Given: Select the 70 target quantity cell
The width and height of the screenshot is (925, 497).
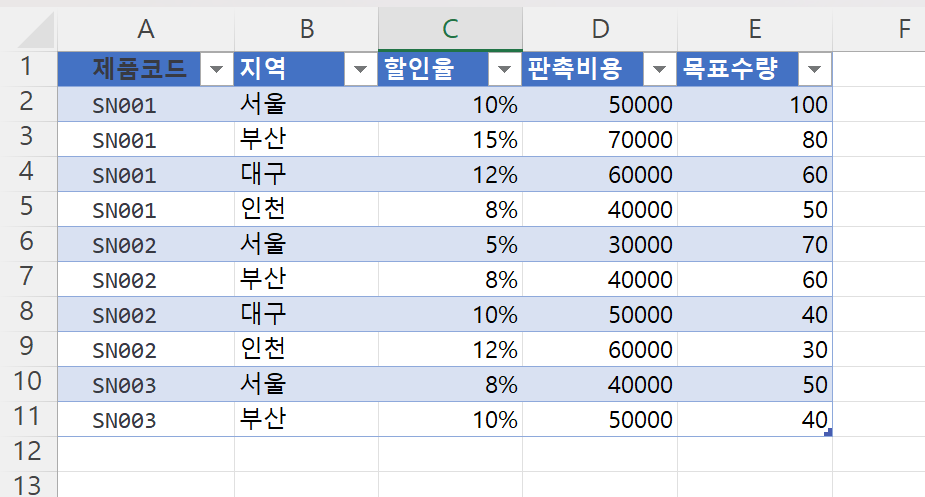Looking at the screenshot, I should coord(755,244).
